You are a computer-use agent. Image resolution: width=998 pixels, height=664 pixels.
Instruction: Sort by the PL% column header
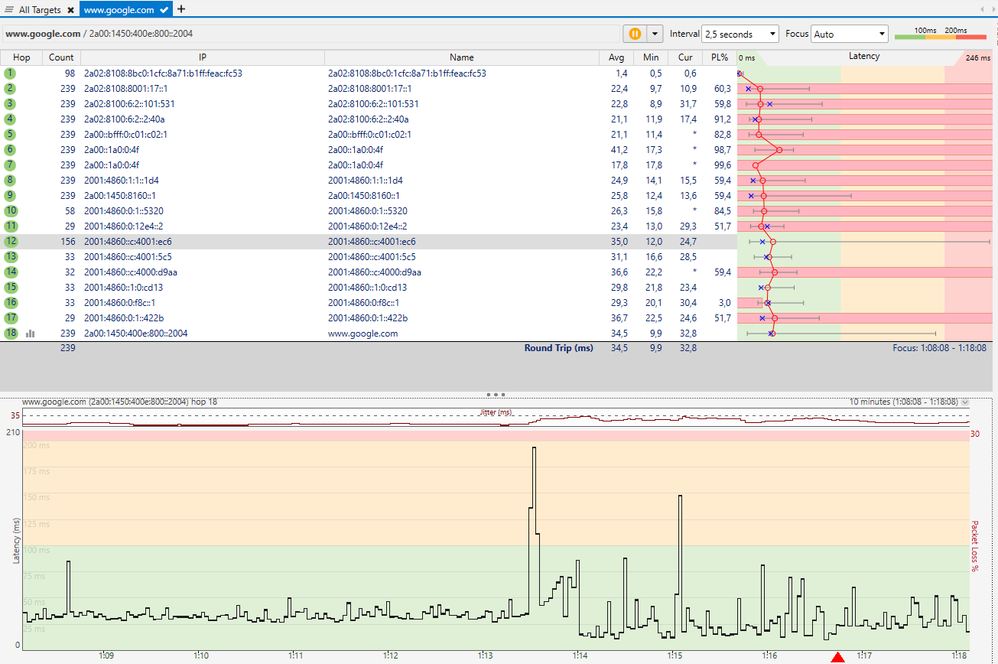point(720,57)
